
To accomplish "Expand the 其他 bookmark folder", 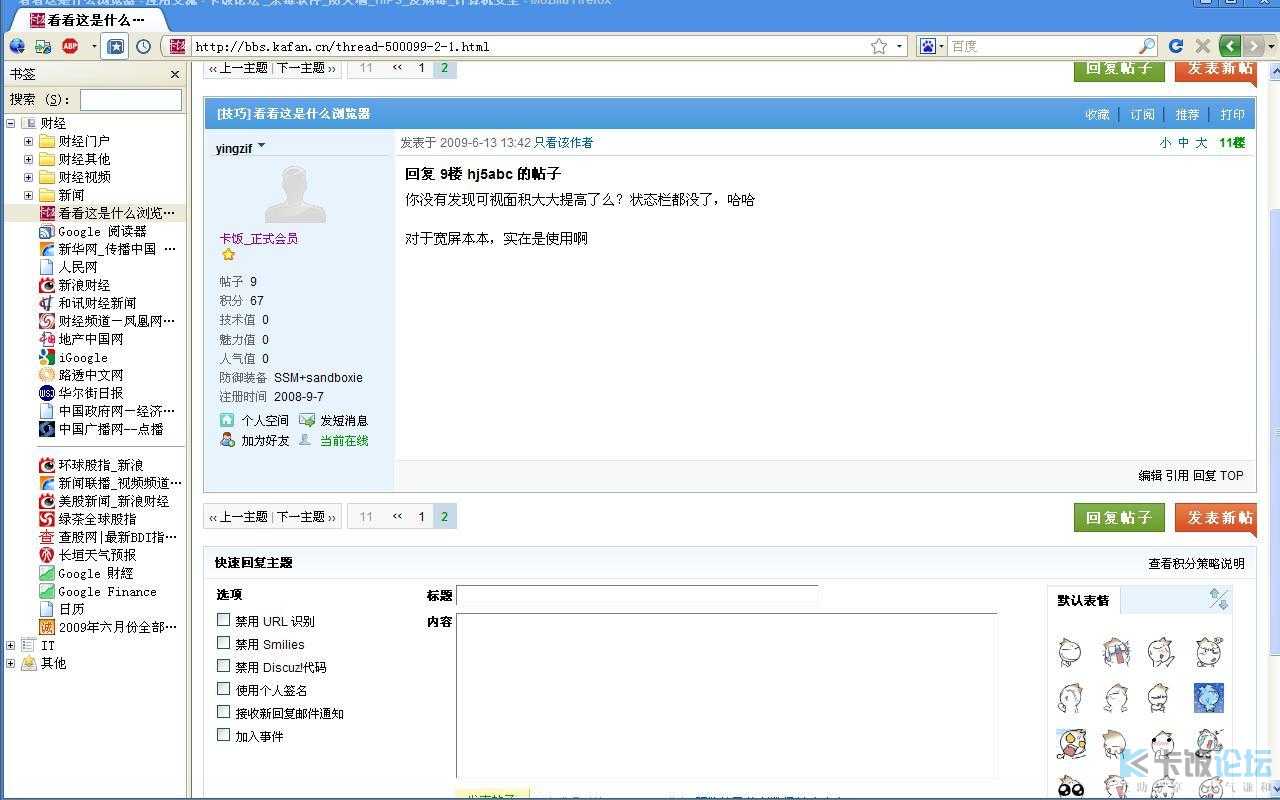I will click(x=11, y=663).
